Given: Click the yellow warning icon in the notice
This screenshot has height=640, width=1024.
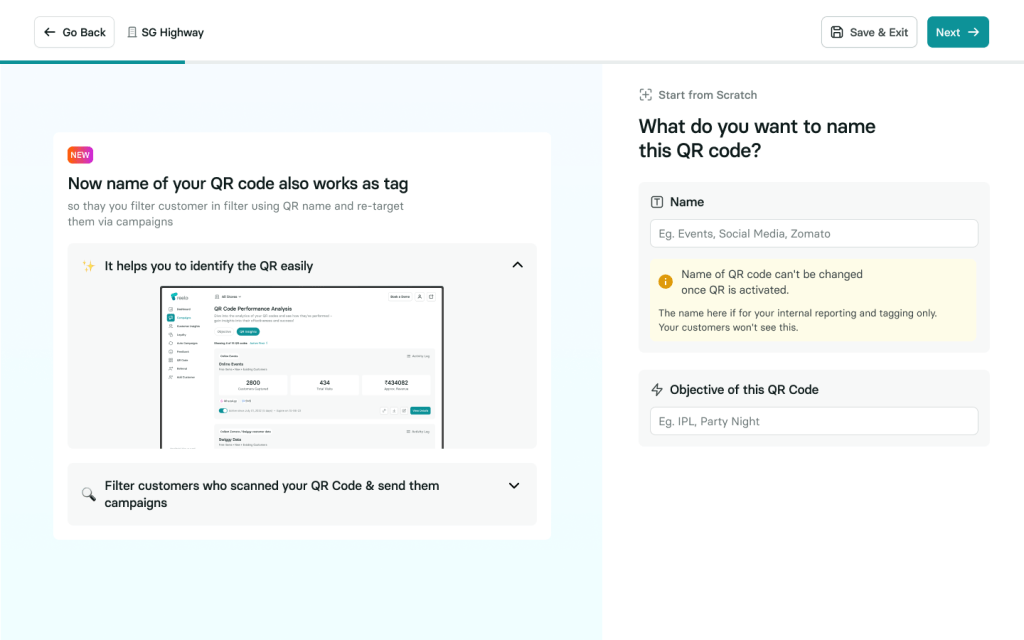Looking at the screenshot, I should pos(666,282).
